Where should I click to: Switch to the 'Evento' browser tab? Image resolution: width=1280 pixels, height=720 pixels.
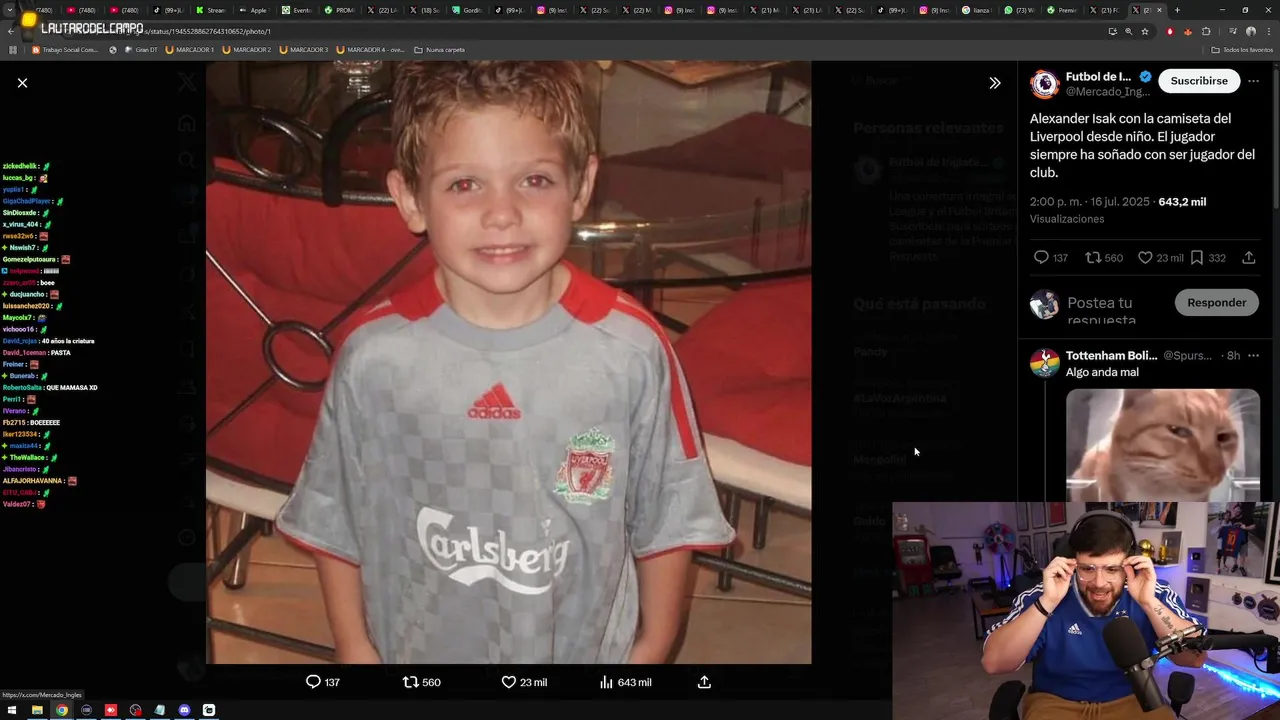296,10
